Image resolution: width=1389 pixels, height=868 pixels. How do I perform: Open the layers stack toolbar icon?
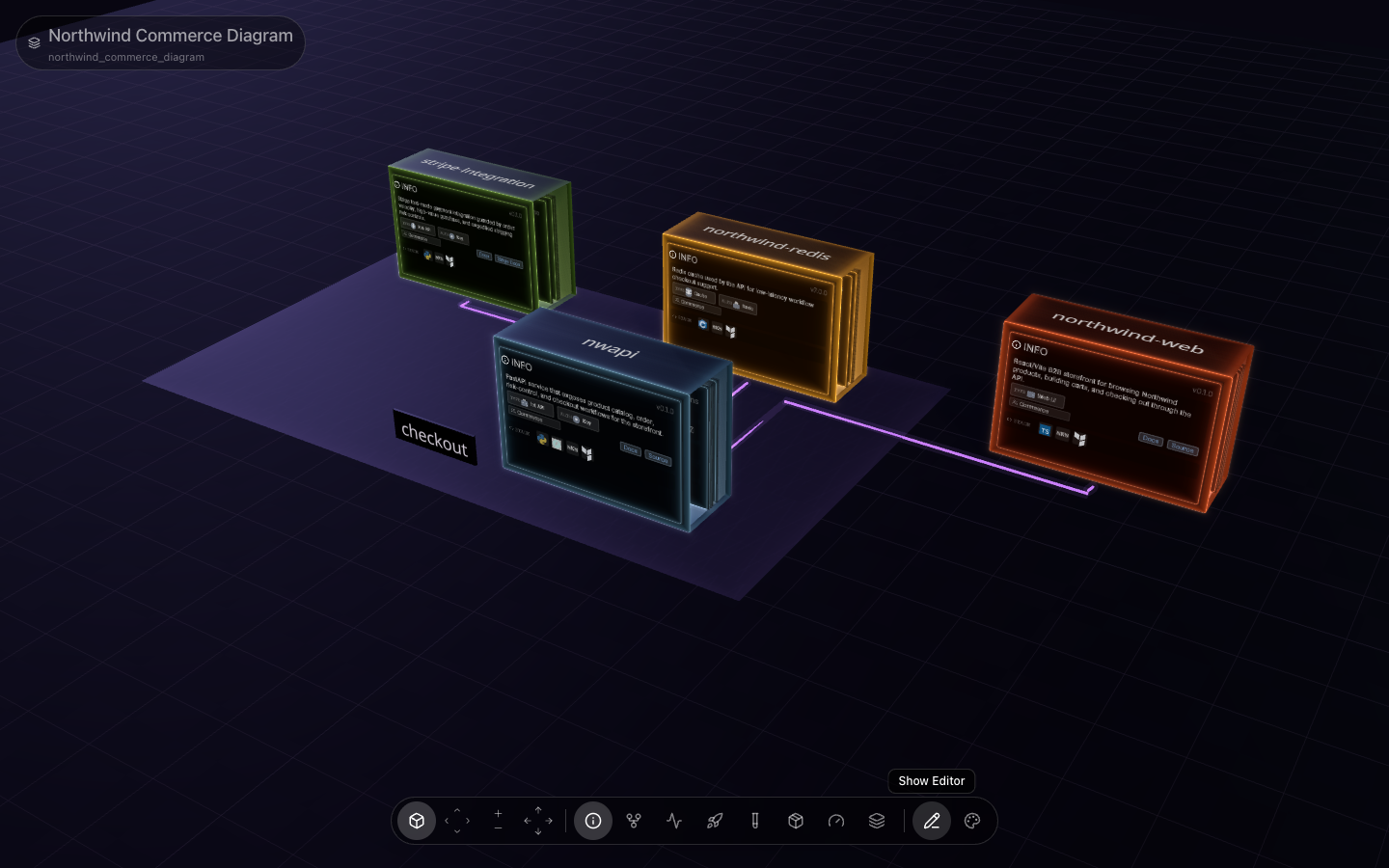point(877,821)
